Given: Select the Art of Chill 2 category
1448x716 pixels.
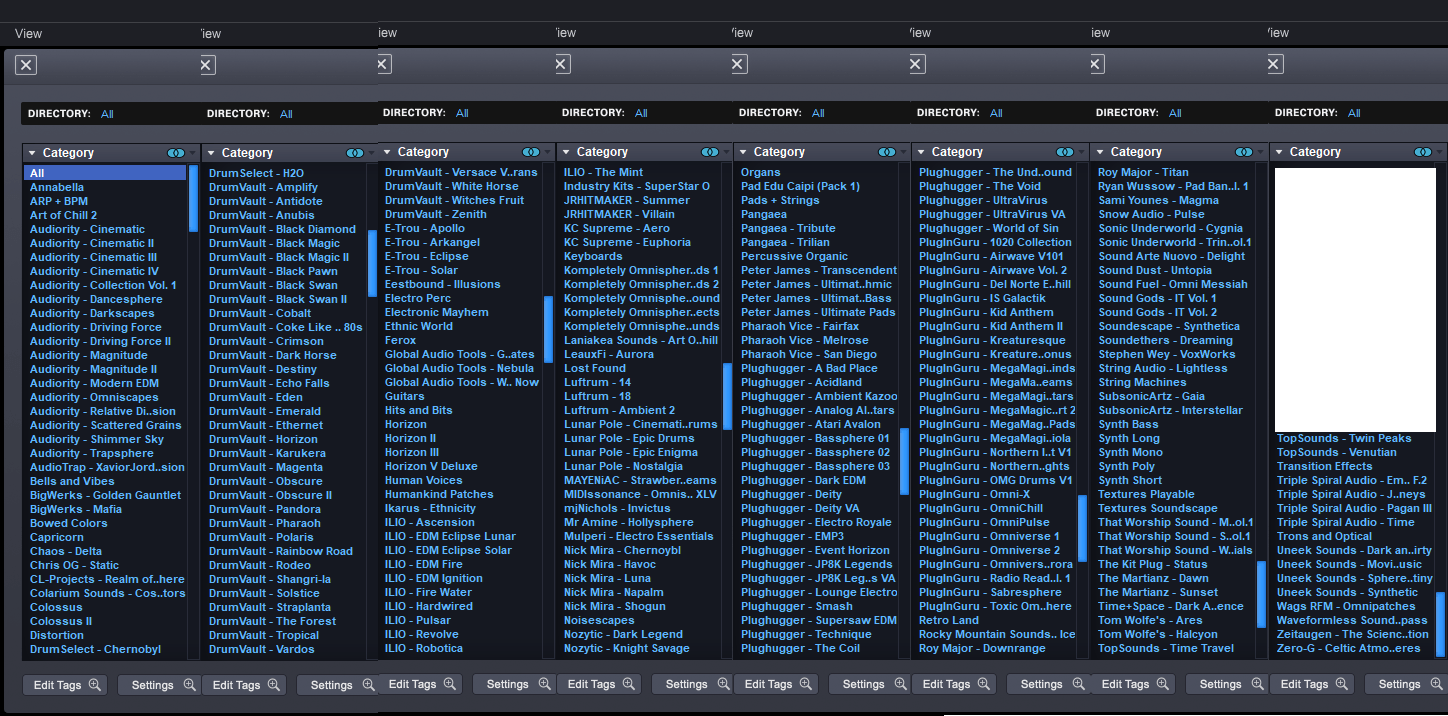Looking at the screenshot, I should click(64, 215).
